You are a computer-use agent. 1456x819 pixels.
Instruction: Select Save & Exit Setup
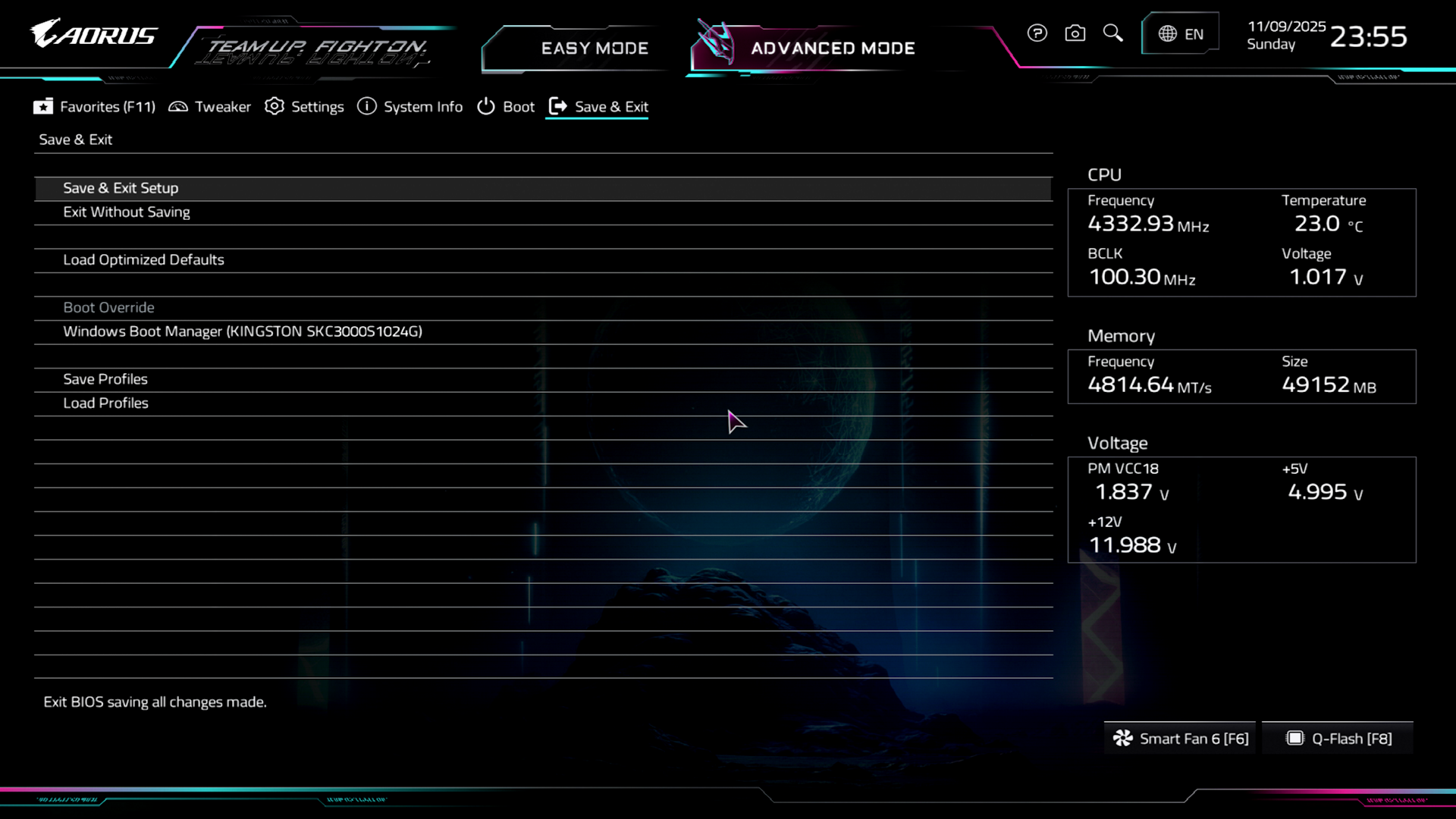121,188
